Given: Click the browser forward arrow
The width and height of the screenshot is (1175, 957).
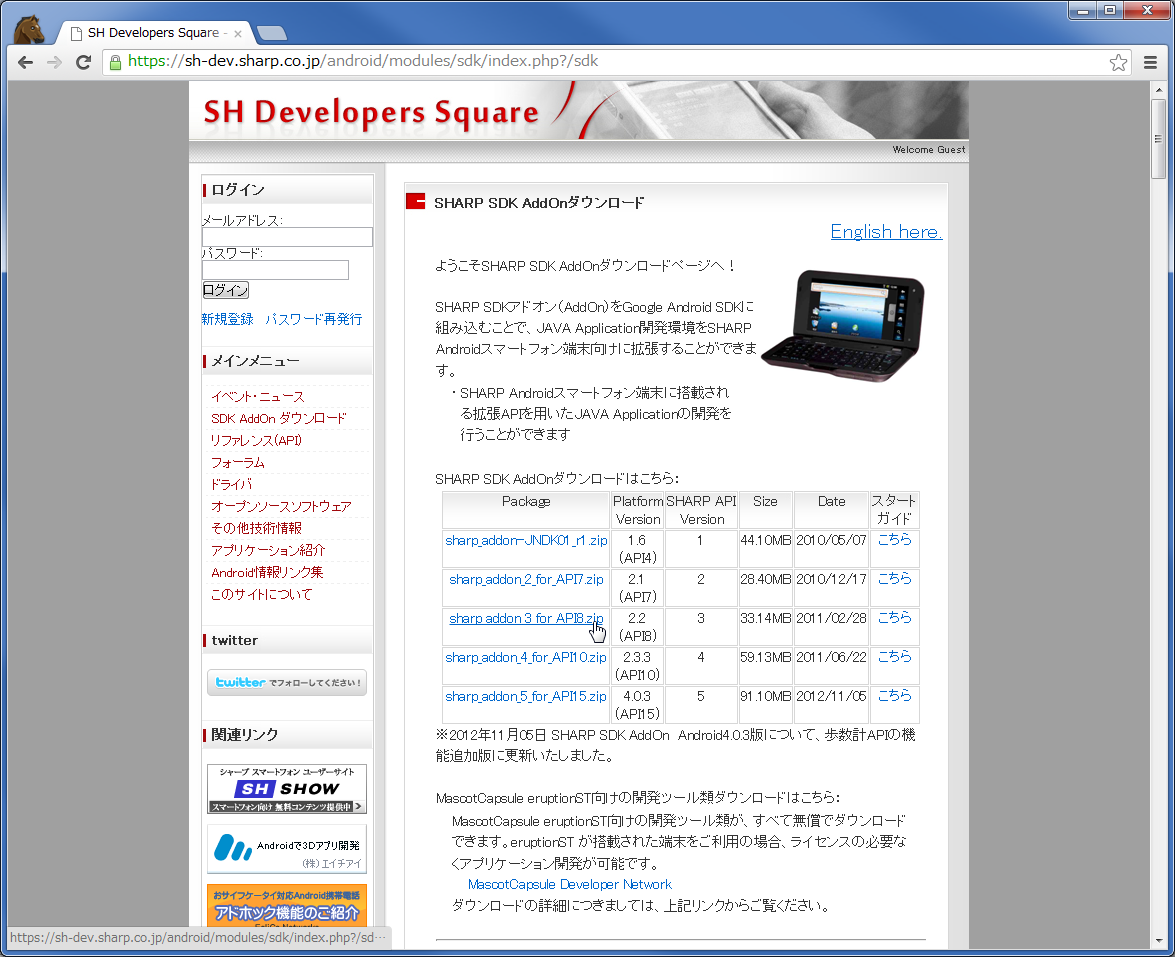Looking at the screenshot, I should [54, 62].
